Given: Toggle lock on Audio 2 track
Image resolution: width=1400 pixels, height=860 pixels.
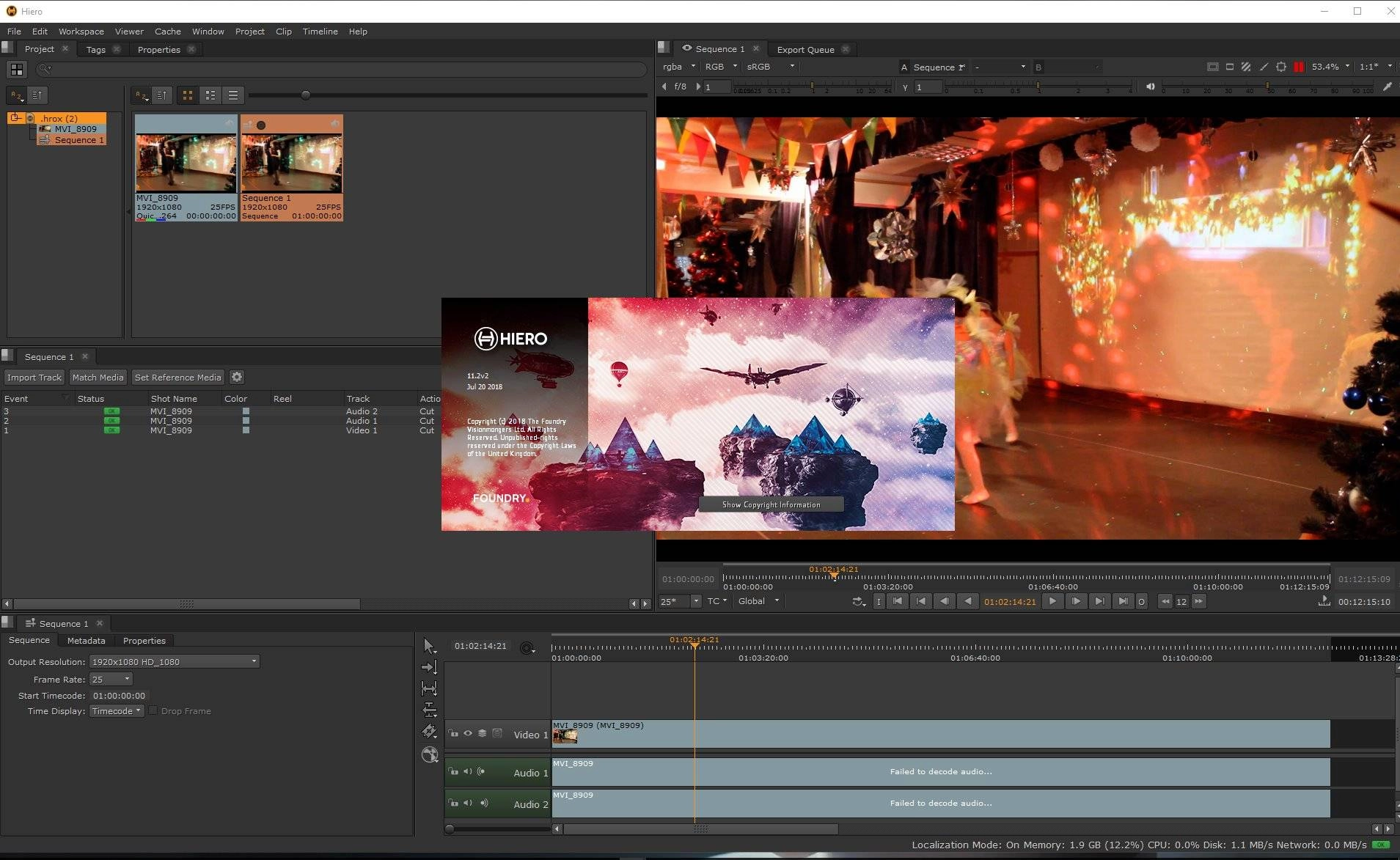Looking at the screenshot, I should (453, 803).
